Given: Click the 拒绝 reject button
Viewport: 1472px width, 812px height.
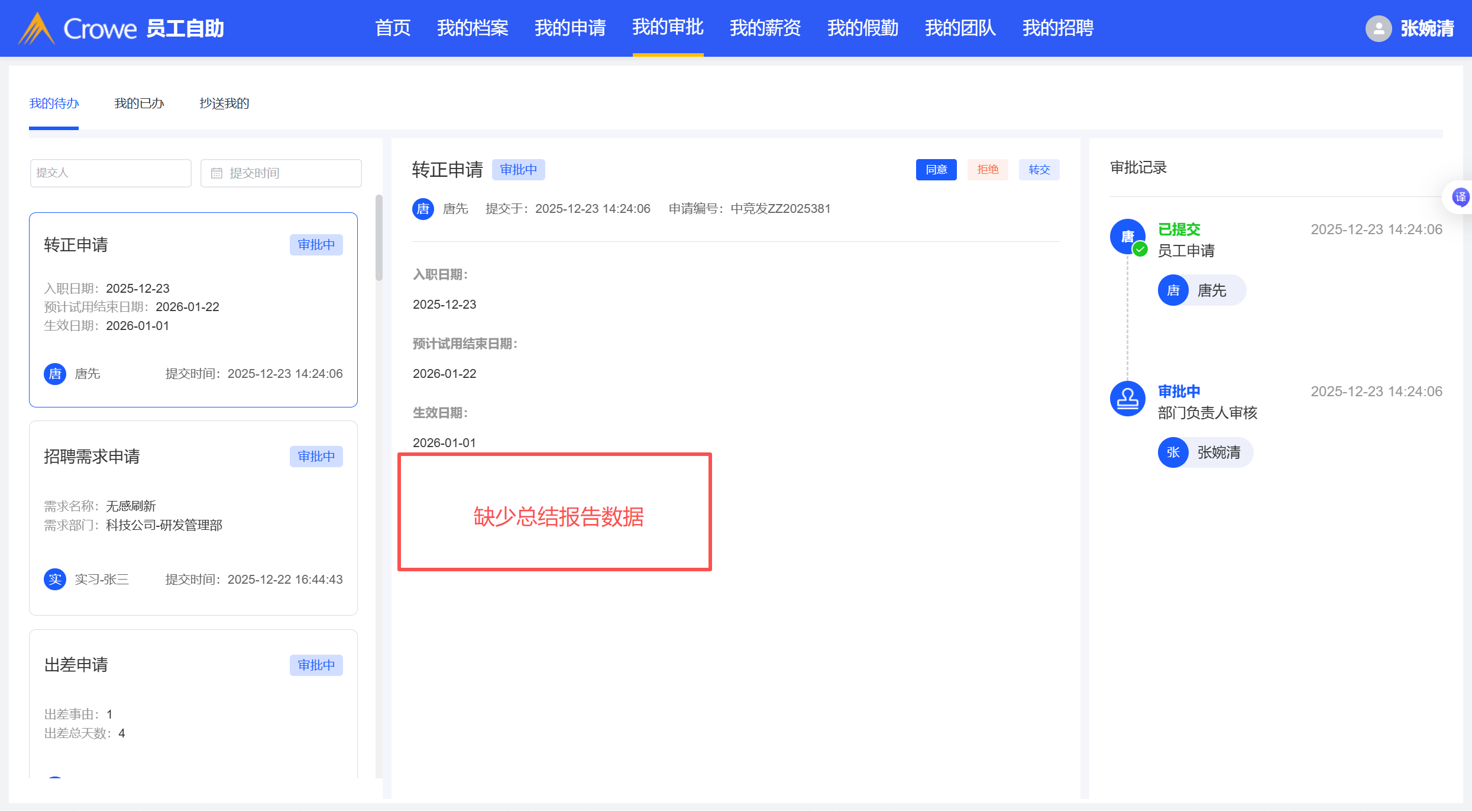Looking at the screenshot, I should (988, 170).
